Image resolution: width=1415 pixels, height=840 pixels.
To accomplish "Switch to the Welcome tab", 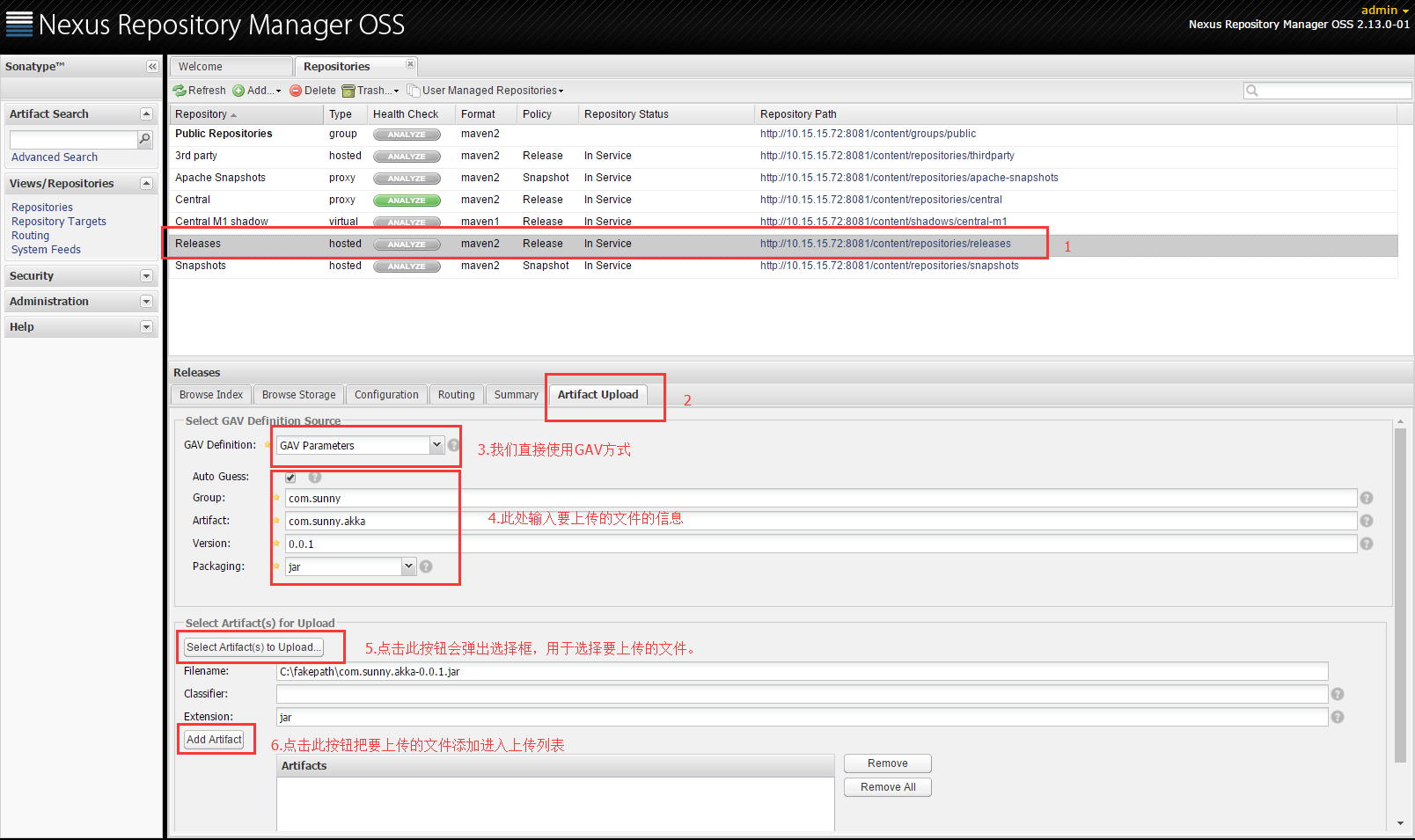I will point(231,67).
